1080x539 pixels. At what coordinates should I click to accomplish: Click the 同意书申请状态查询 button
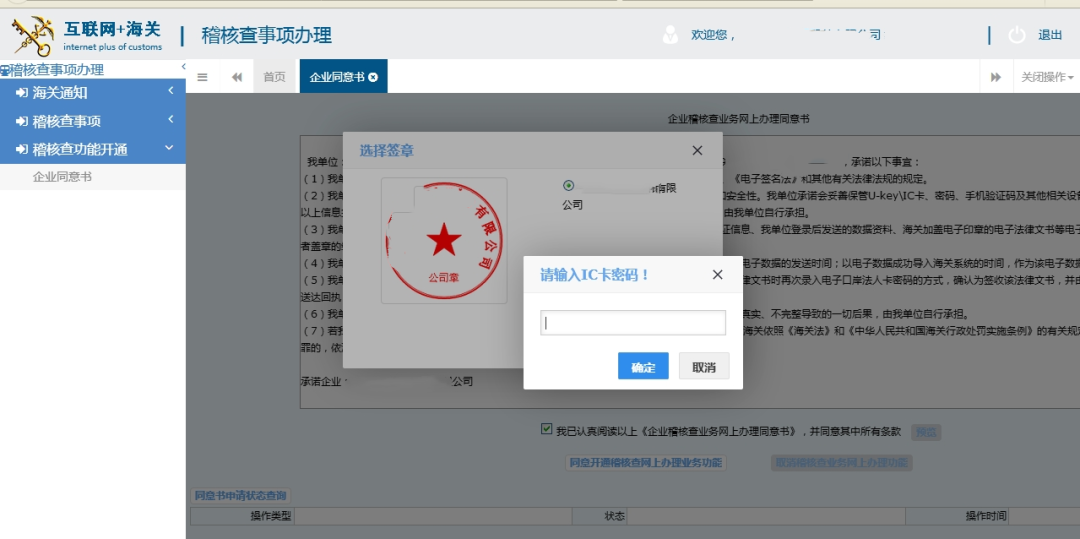(x=240, y=496)
